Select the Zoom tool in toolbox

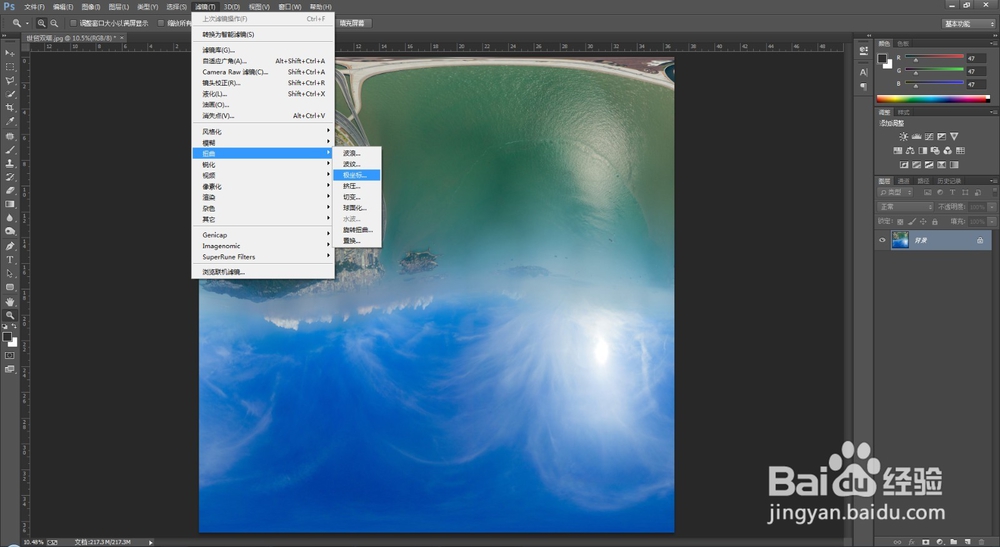tap(10, 316)
